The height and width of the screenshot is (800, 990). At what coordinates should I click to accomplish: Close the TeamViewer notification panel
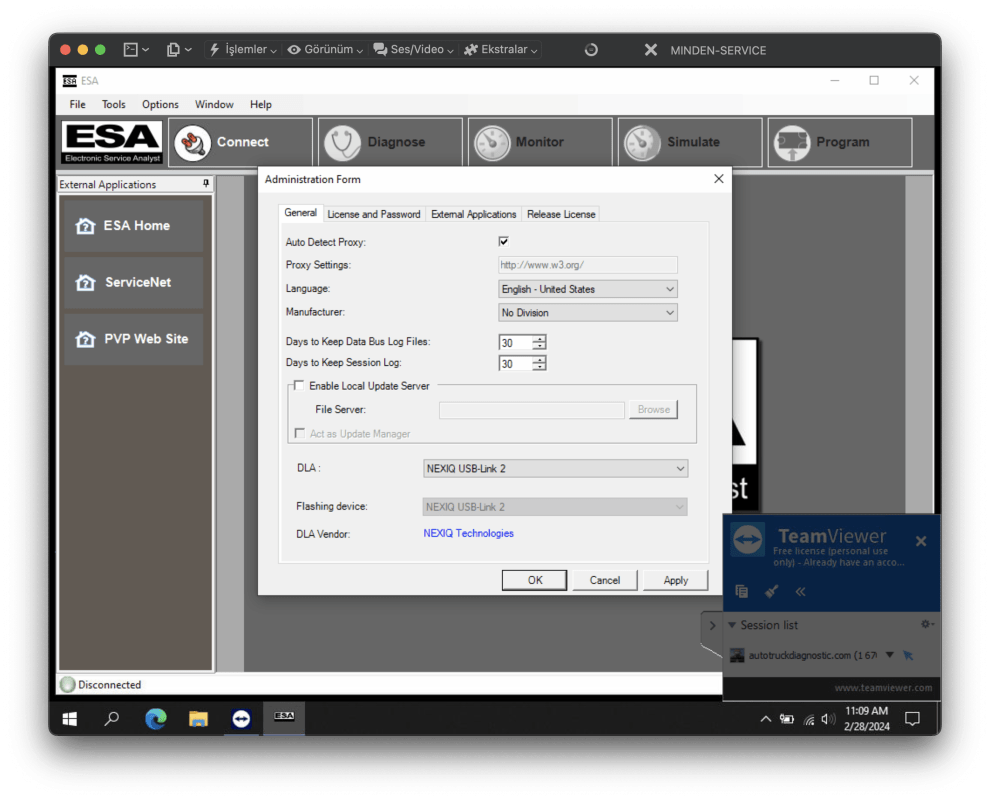tap(921, 541)
